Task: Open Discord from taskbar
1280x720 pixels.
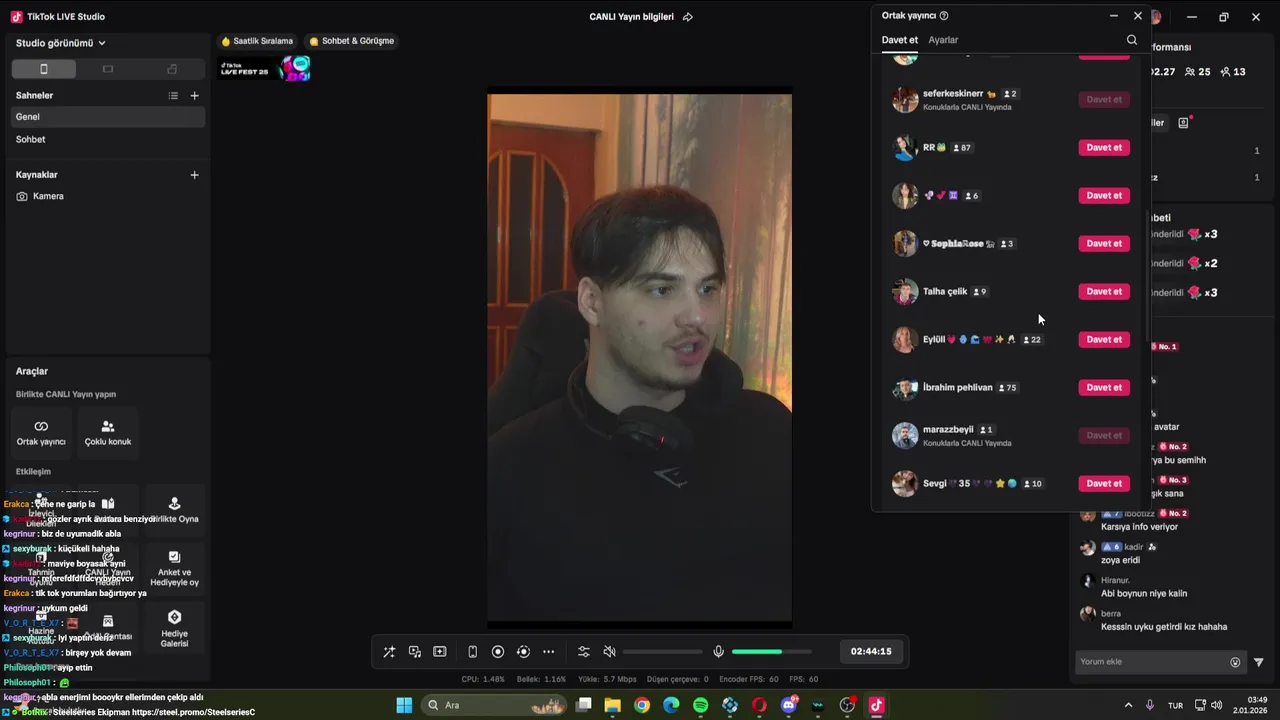Action: 788,705
